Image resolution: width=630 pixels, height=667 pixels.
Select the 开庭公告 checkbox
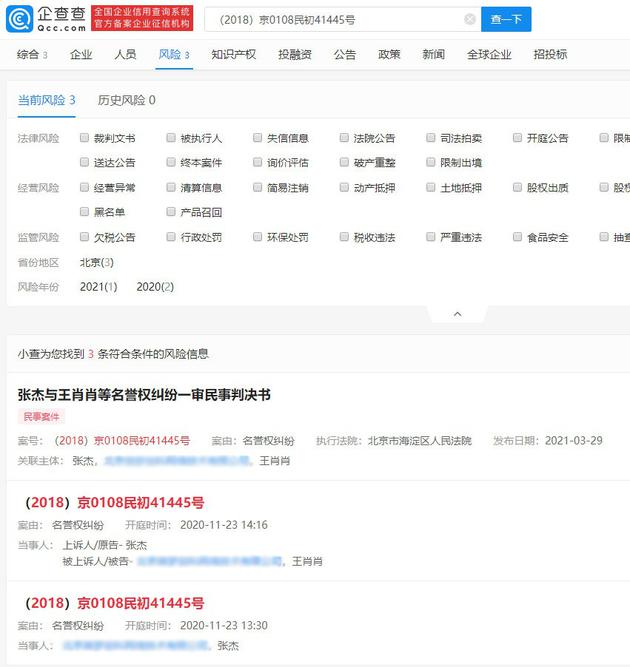517,138
